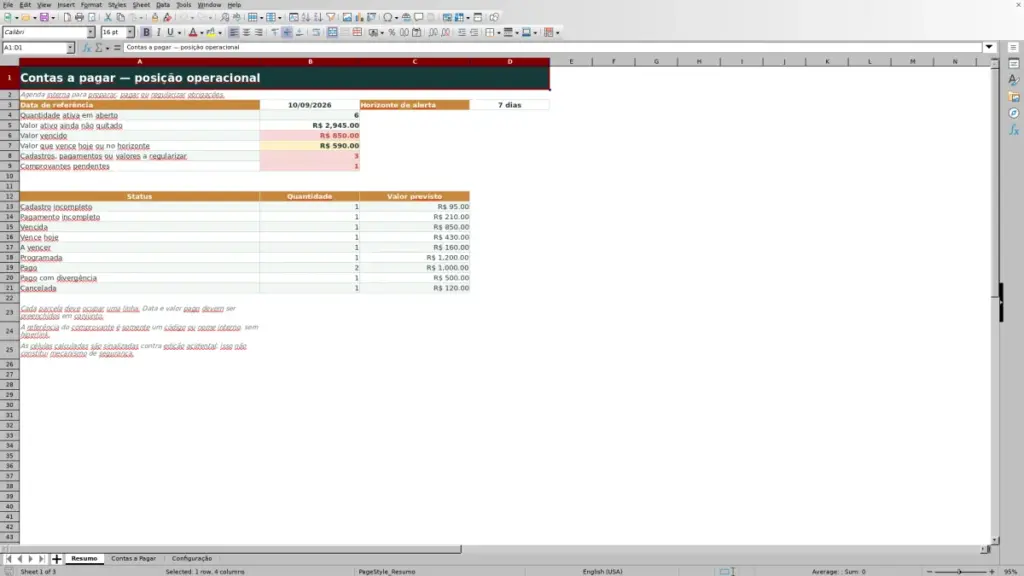Adjust the zoom slider in status bar
1024x576 pixels.
960,572
